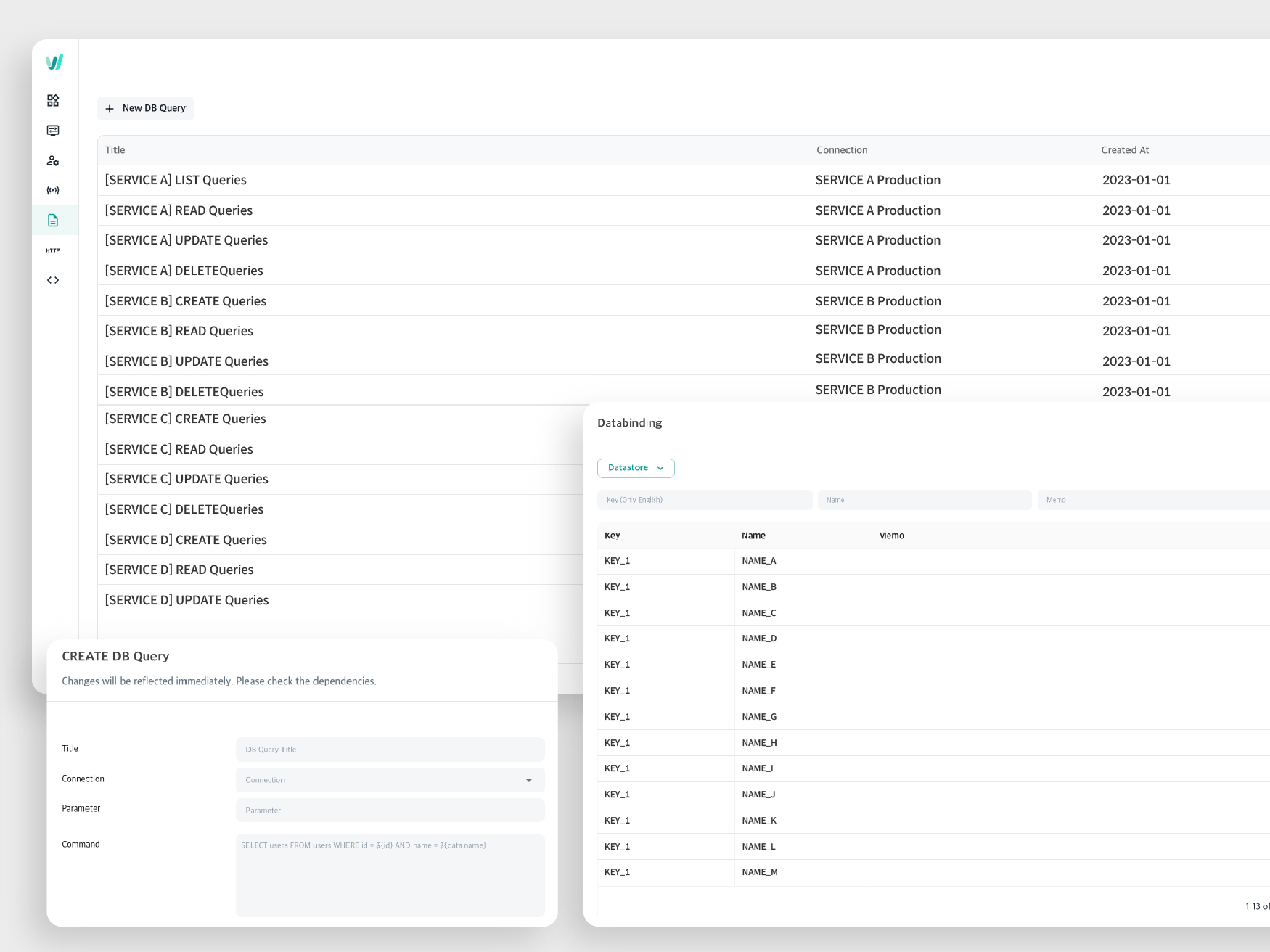Open the HTTP sidebar icon
Image resolution: width=1270 pixels, height=952 pixels.
(x=53, y=250)
